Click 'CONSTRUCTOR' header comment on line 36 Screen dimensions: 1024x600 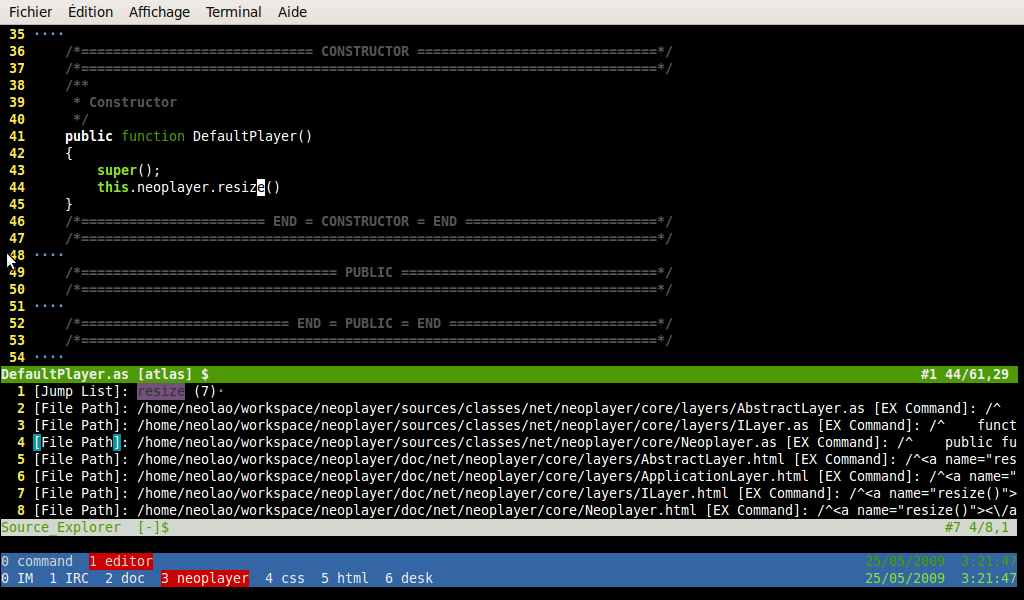pos(364,52)
